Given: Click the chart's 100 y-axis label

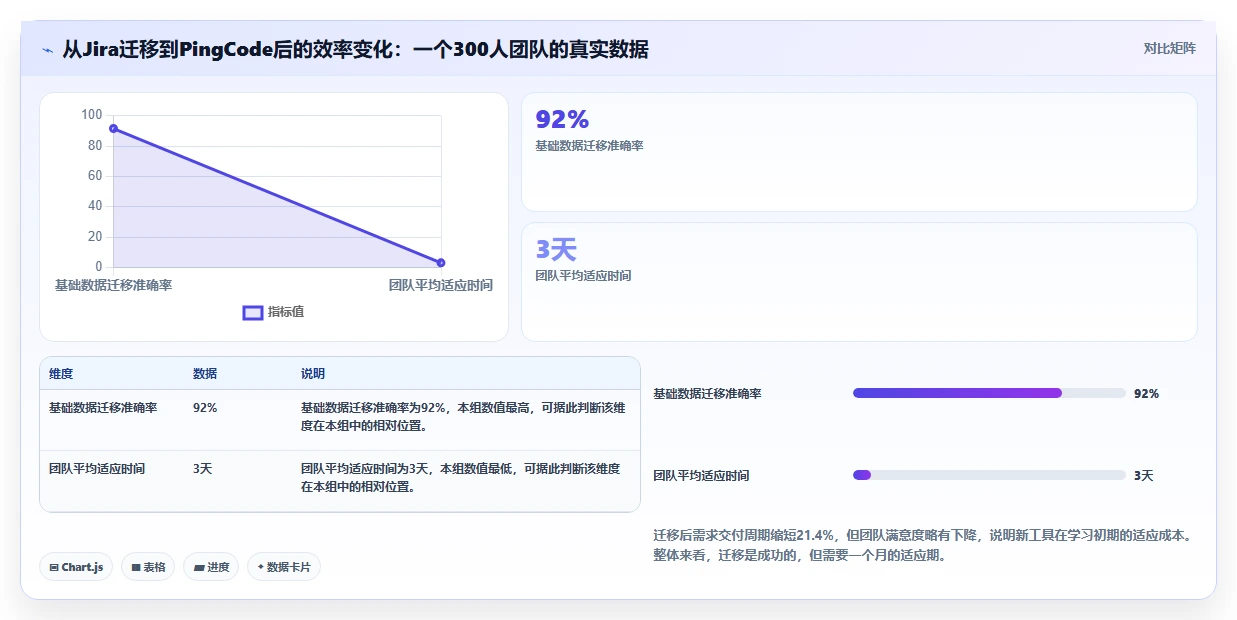Looking at the screenshot, I should 92,115.
